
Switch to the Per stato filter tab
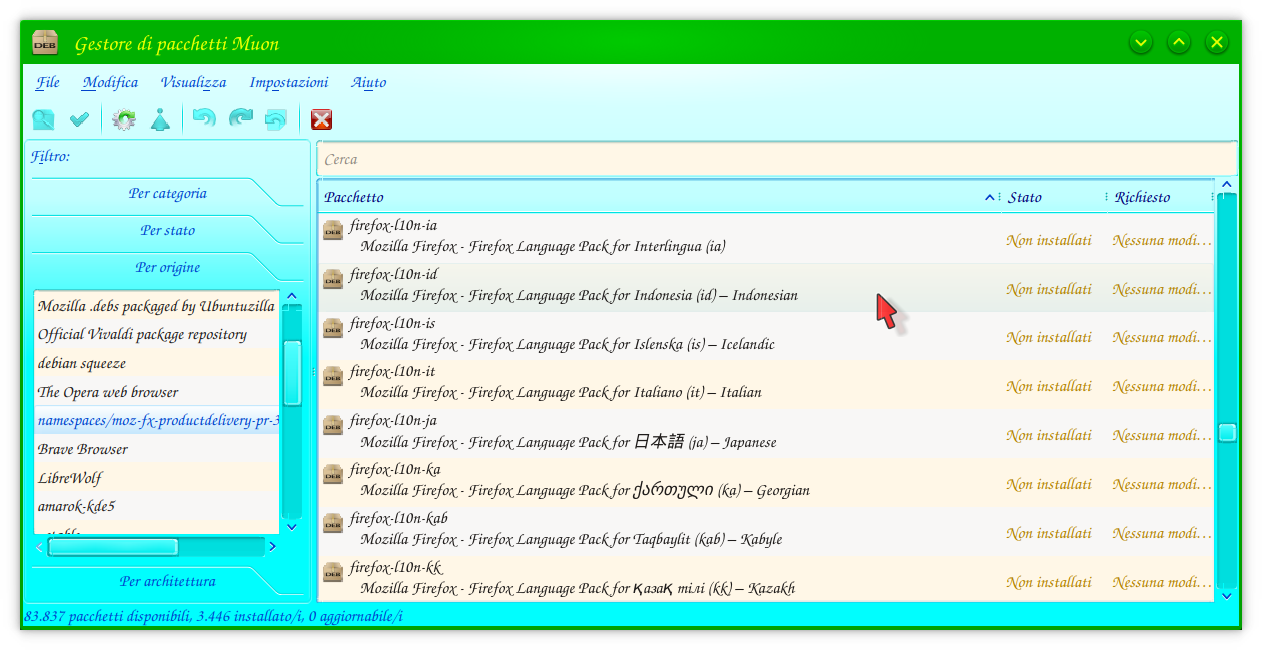point(167,230)
